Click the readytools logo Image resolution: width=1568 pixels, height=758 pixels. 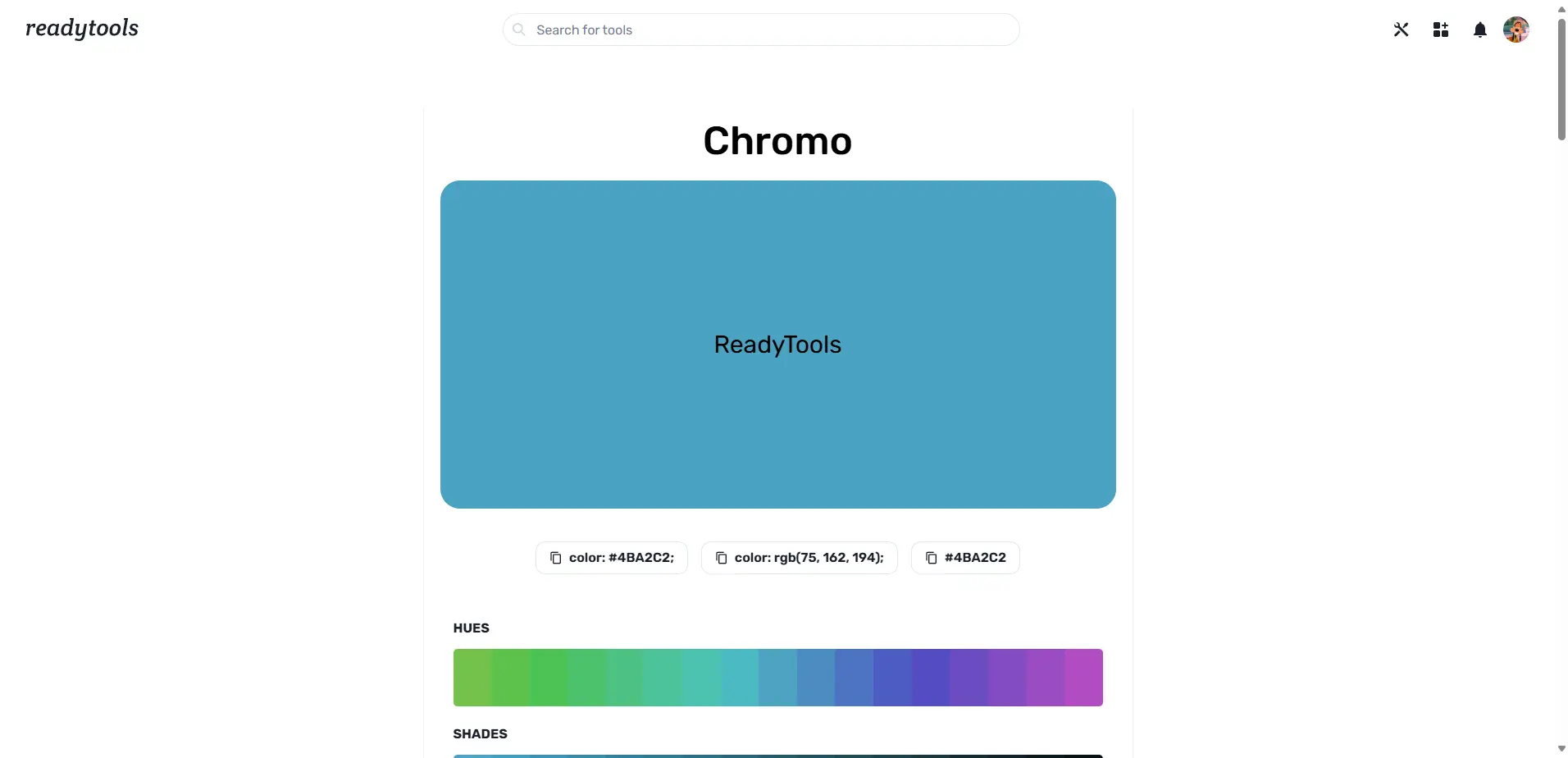[82, 29]
